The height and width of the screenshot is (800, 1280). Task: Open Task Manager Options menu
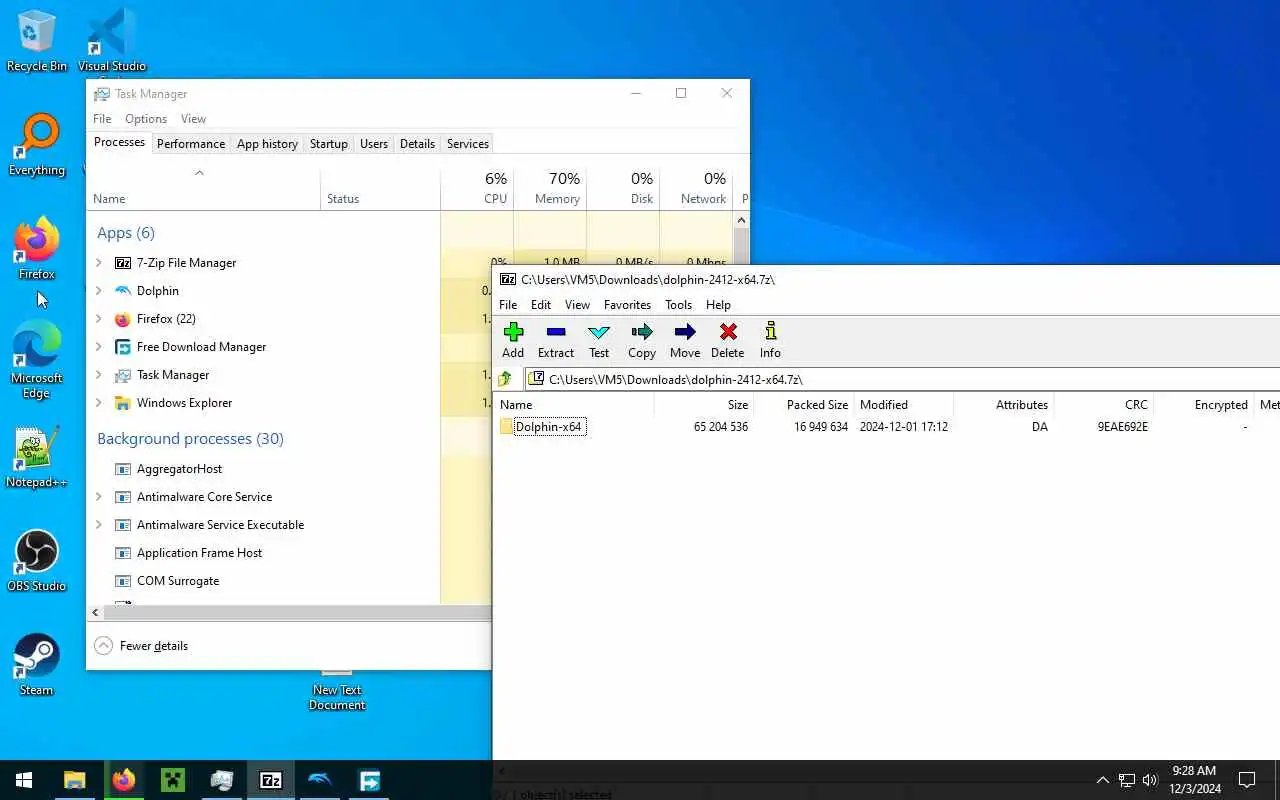tap(146, 119)
